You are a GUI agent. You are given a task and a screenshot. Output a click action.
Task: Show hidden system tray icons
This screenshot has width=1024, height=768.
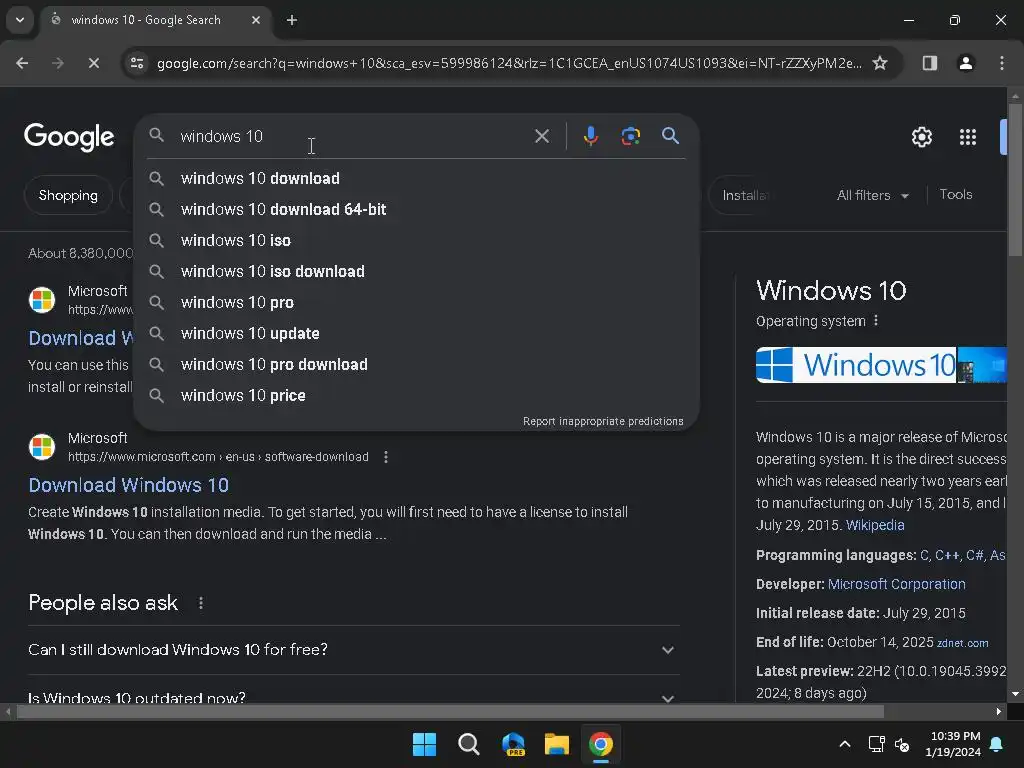[x=844, y=744]
